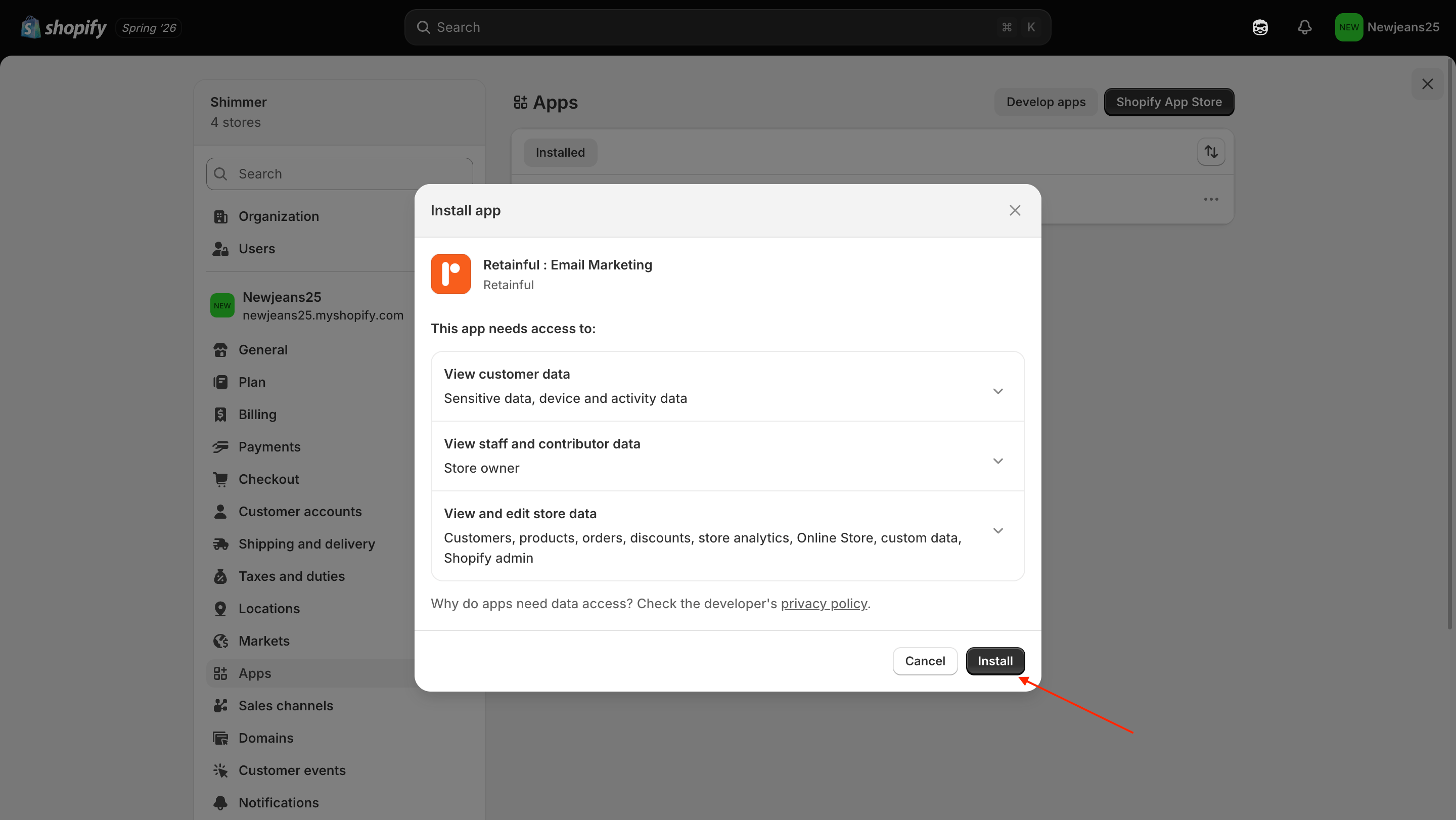The height and width of the screenshot is (820, 1456).
Task: Open the three-dot more actions menu
Action: coord(1211,199)
